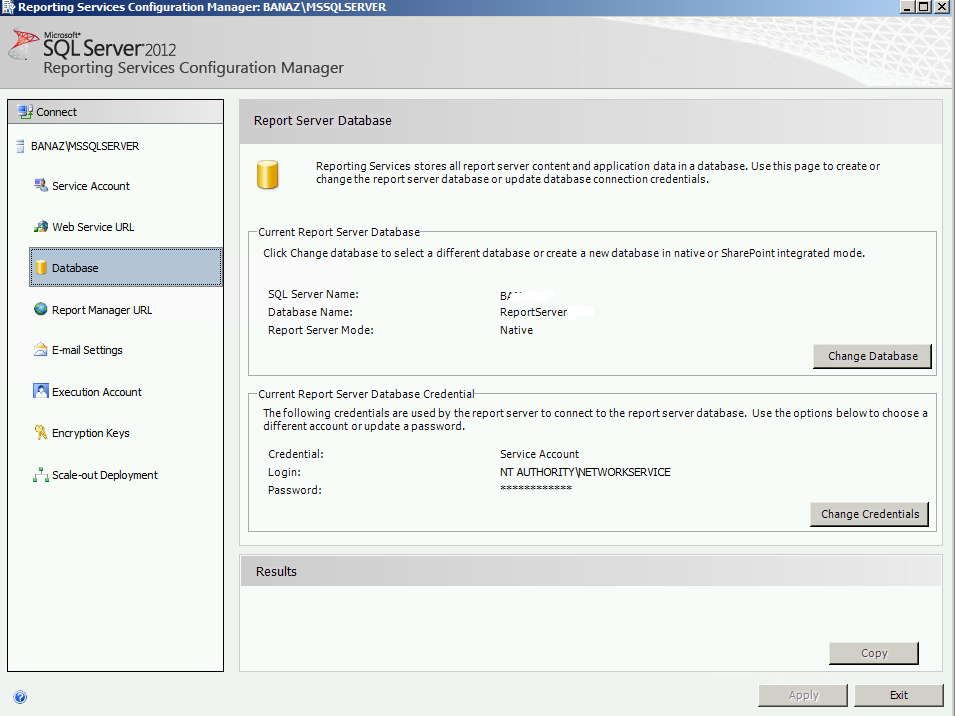The height and width of the screenshot is (716, 955).
Task: Click the SQL Server 2012 logo
Action: tap(91, 46)
